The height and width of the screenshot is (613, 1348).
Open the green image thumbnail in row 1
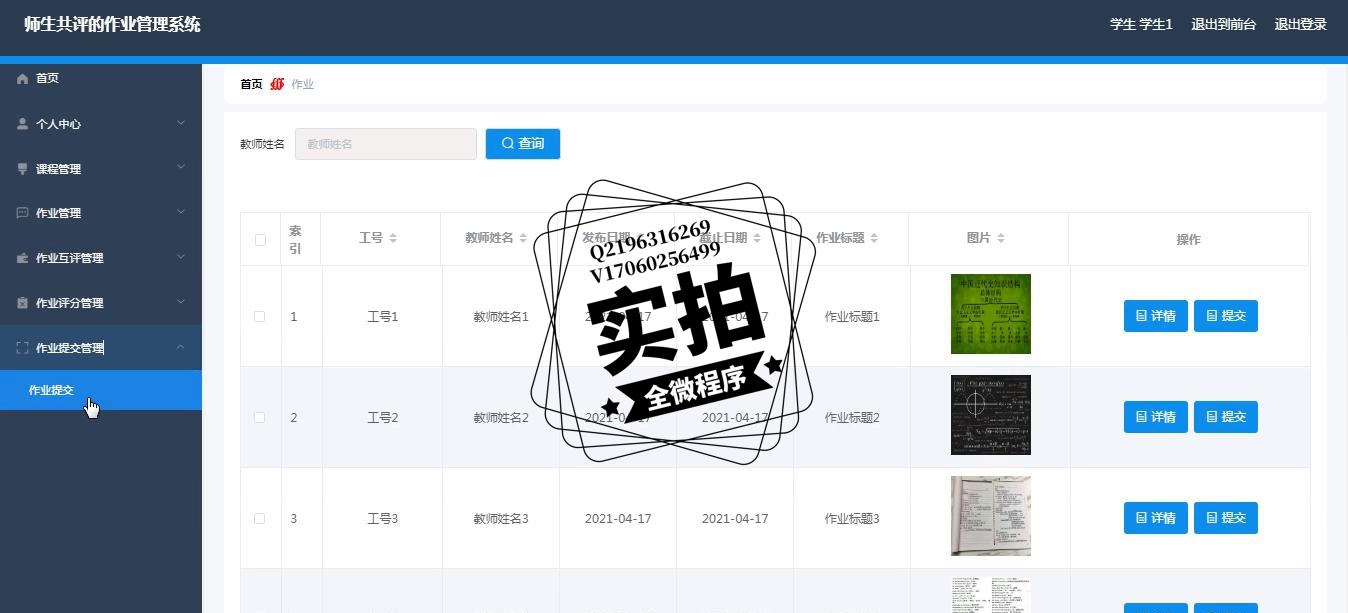[991, 314]
